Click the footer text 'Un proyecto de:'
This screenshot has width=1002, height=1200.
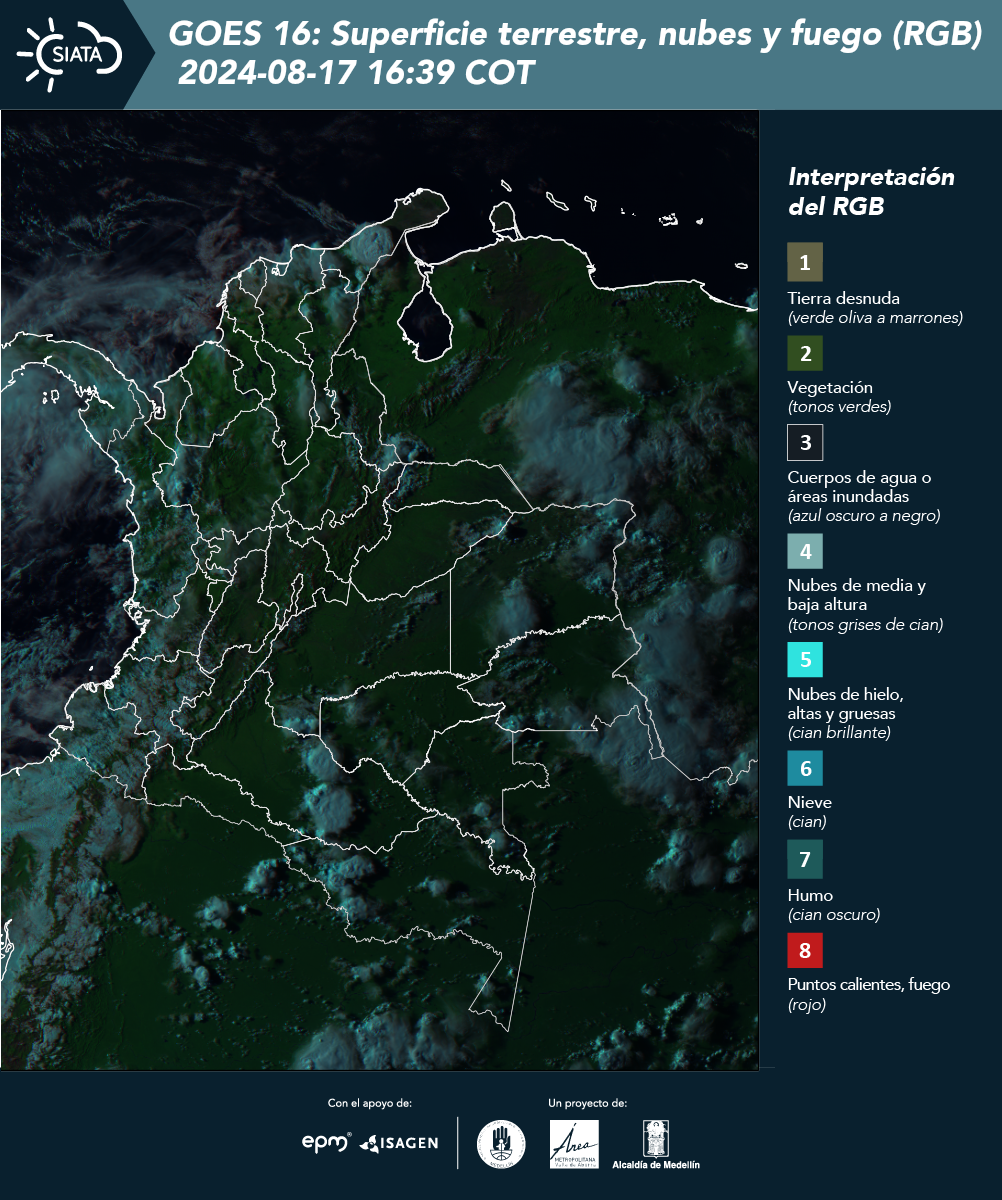pyautogui.click(x=588, y=1103)
